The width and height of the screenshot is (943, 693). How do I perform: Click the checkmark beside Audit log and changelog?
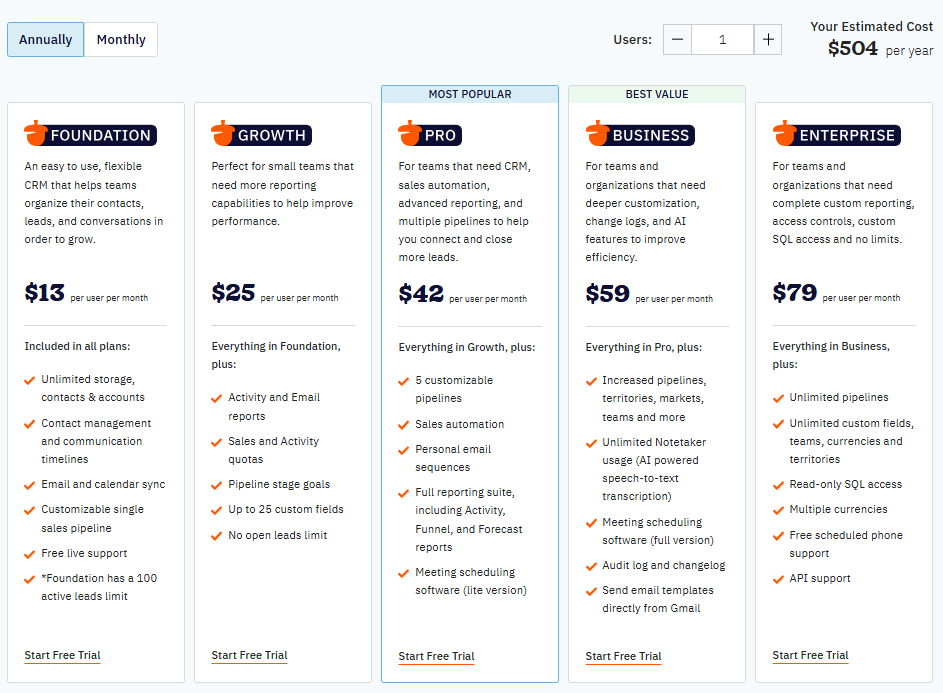coord(590,565)
